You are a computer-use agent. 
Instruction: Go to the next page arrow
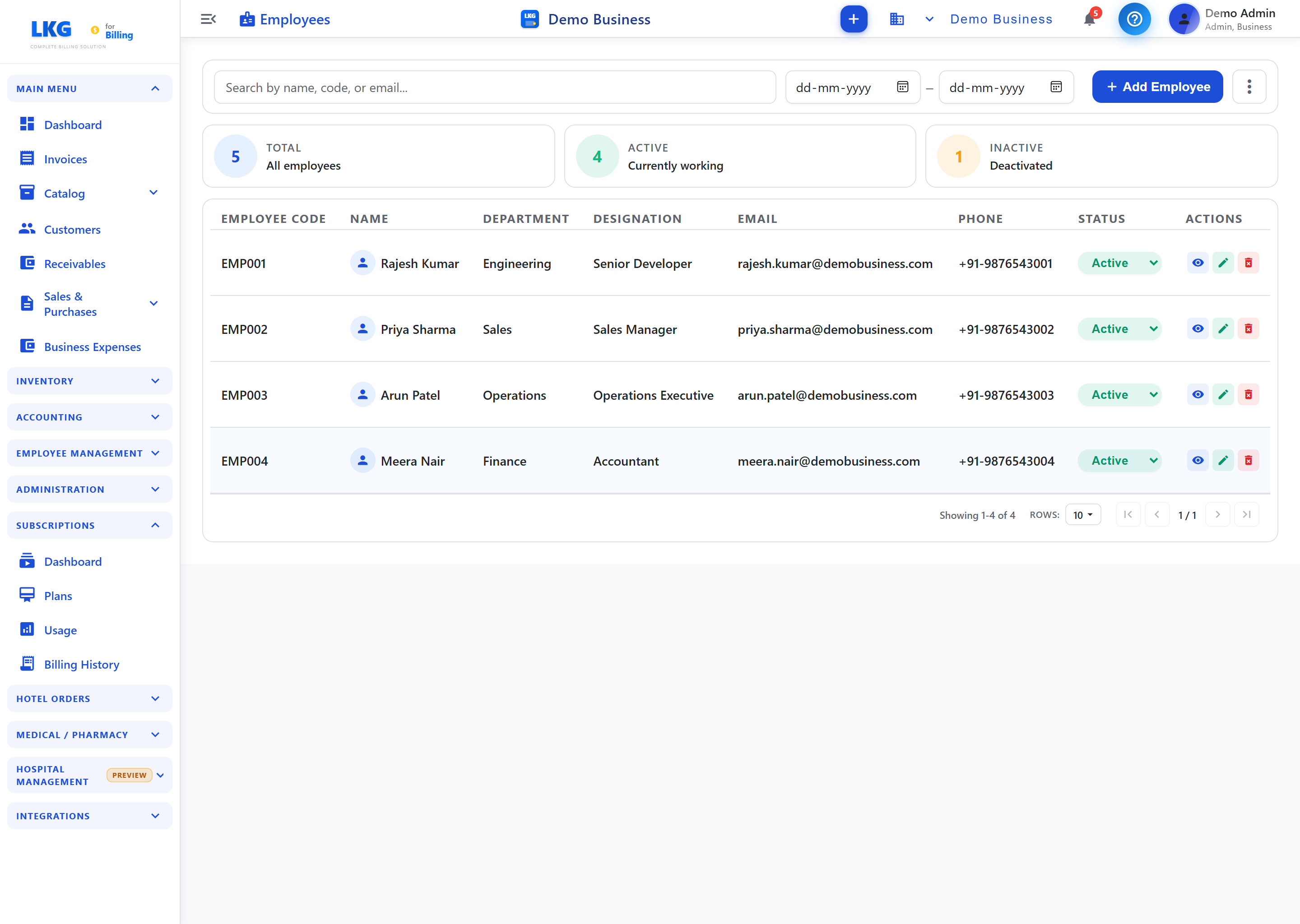pos(1217,514)
